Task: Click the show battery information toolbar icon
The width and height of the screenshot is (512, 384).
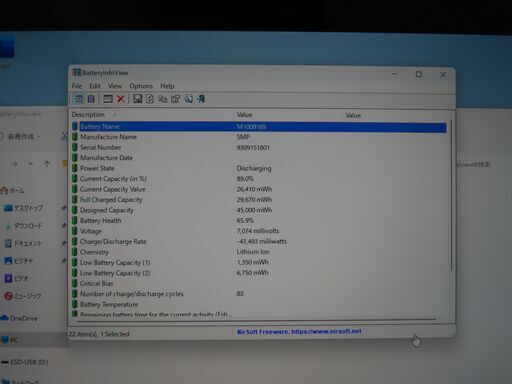Action: coord(79,99)
